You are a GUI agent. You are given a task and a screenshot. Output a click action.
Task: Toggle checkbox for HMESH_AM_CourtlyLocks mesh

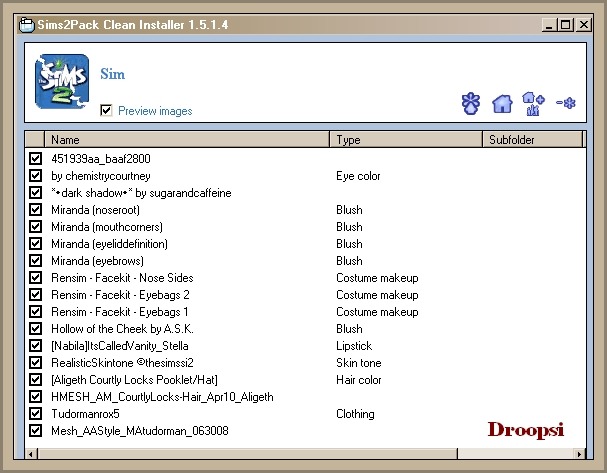point(36,397)
